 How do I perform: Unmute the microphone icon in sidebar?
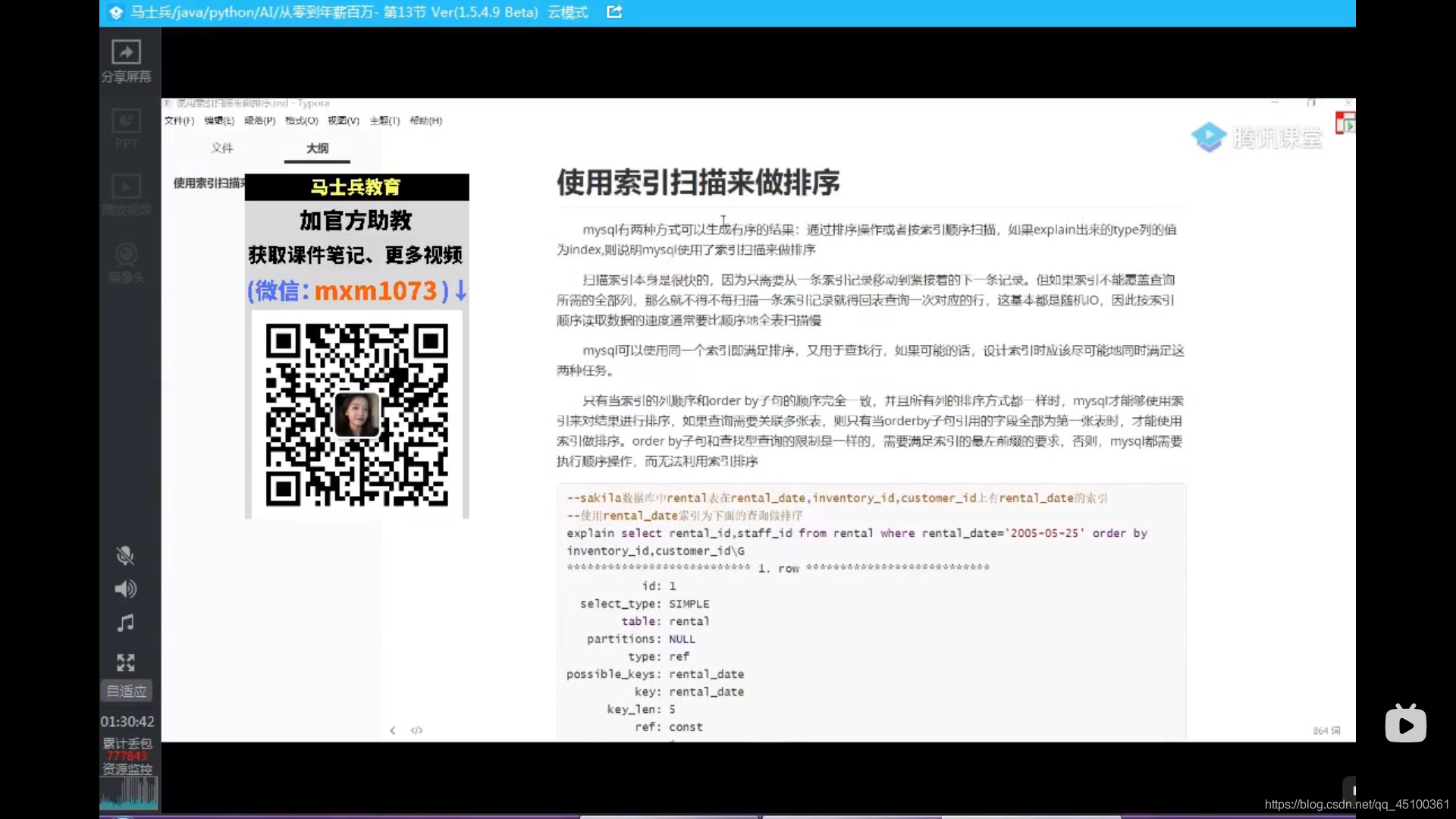(x=125, y=556)
